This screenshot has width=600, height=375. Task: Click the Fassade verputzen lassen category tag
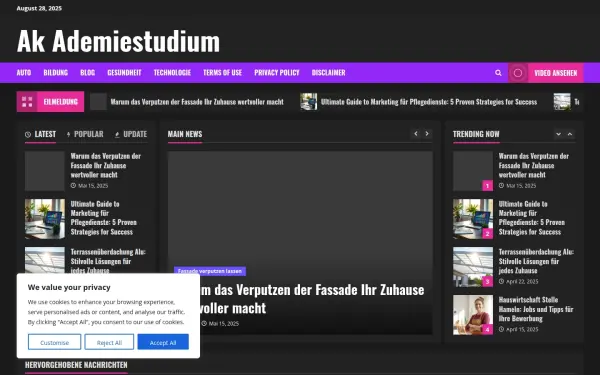(x=210, y=271)
